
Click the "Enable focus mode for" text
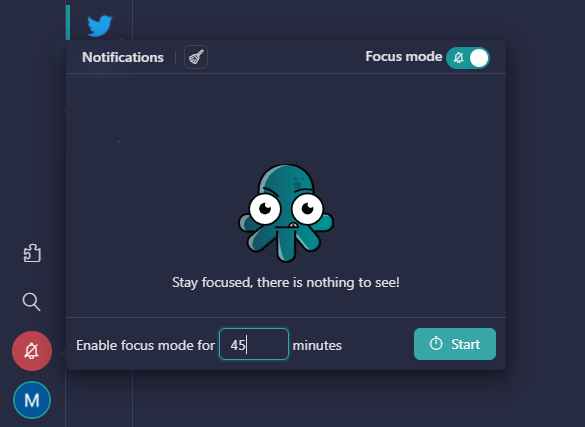click(x=146, y=345)
